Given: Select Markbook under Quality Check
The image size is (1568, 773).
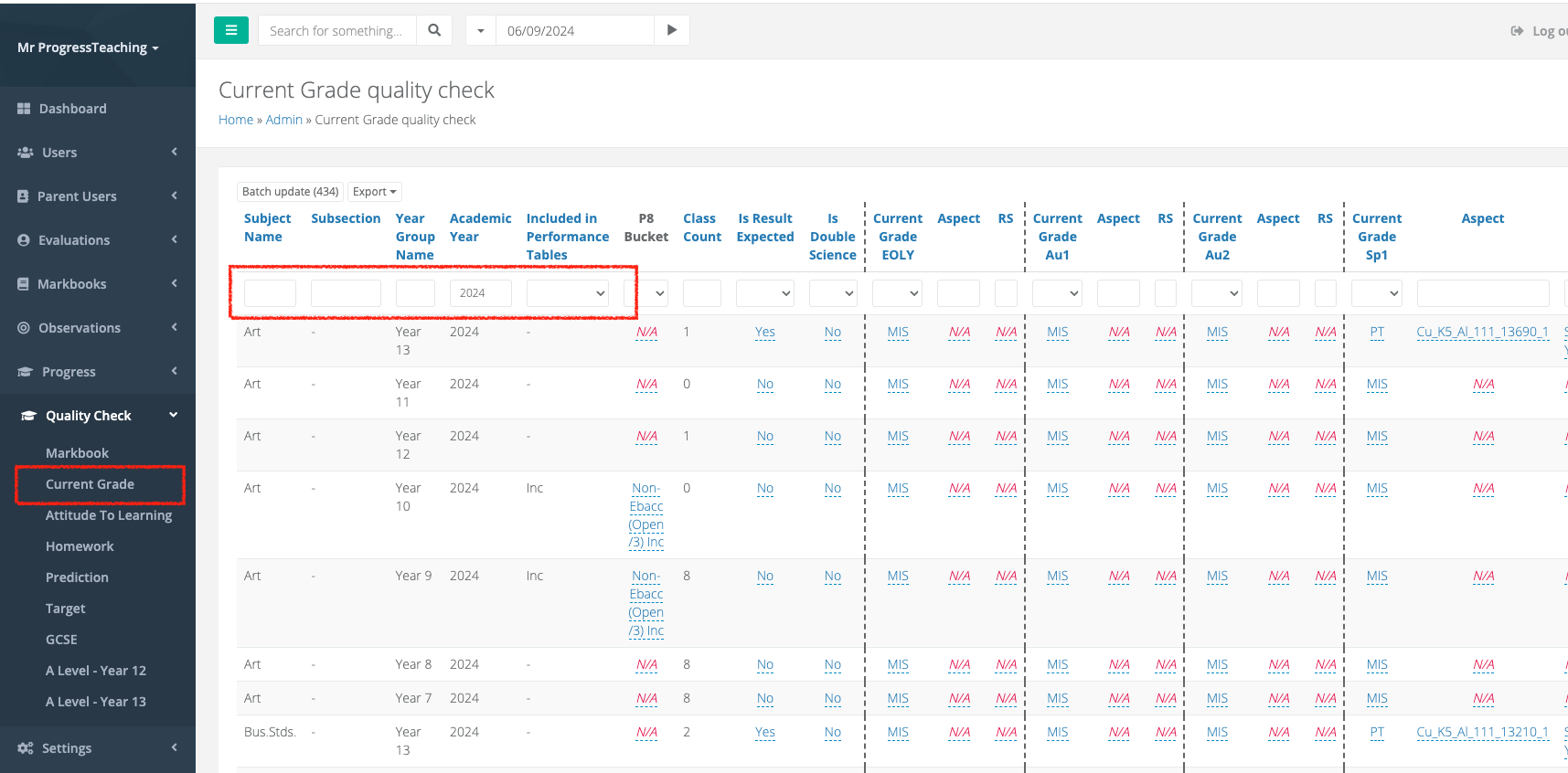Looking at the screenshot, I should click(x=77, y=453).
